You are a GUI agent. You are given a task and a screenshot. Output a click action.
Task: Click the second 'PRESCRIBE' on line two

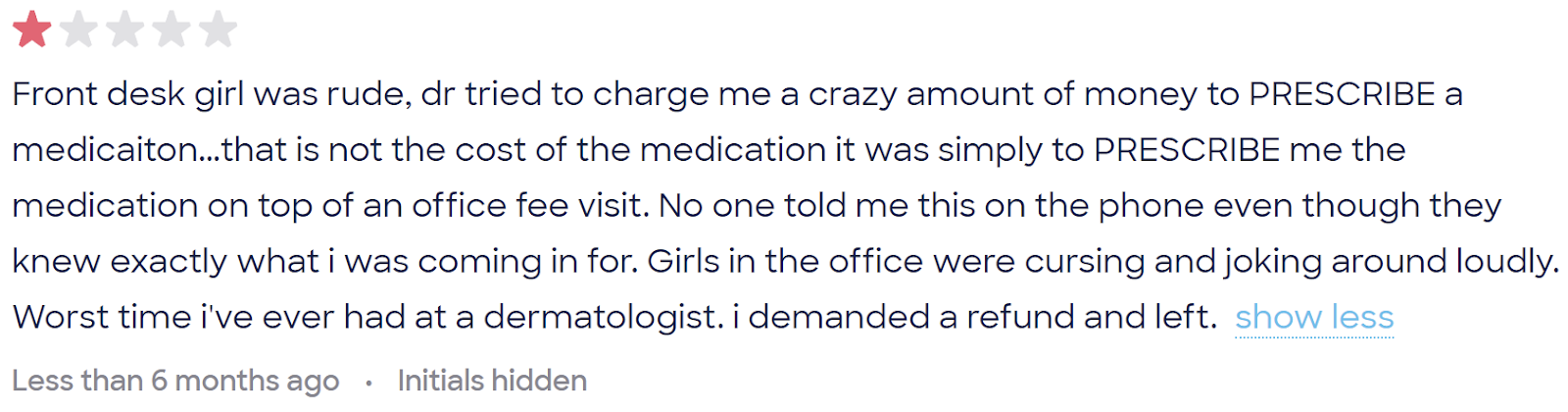click(1187, 150)
